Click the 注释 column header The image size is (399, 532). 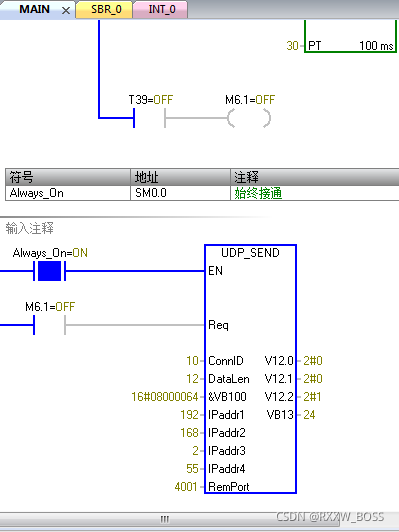pos(315,177)
